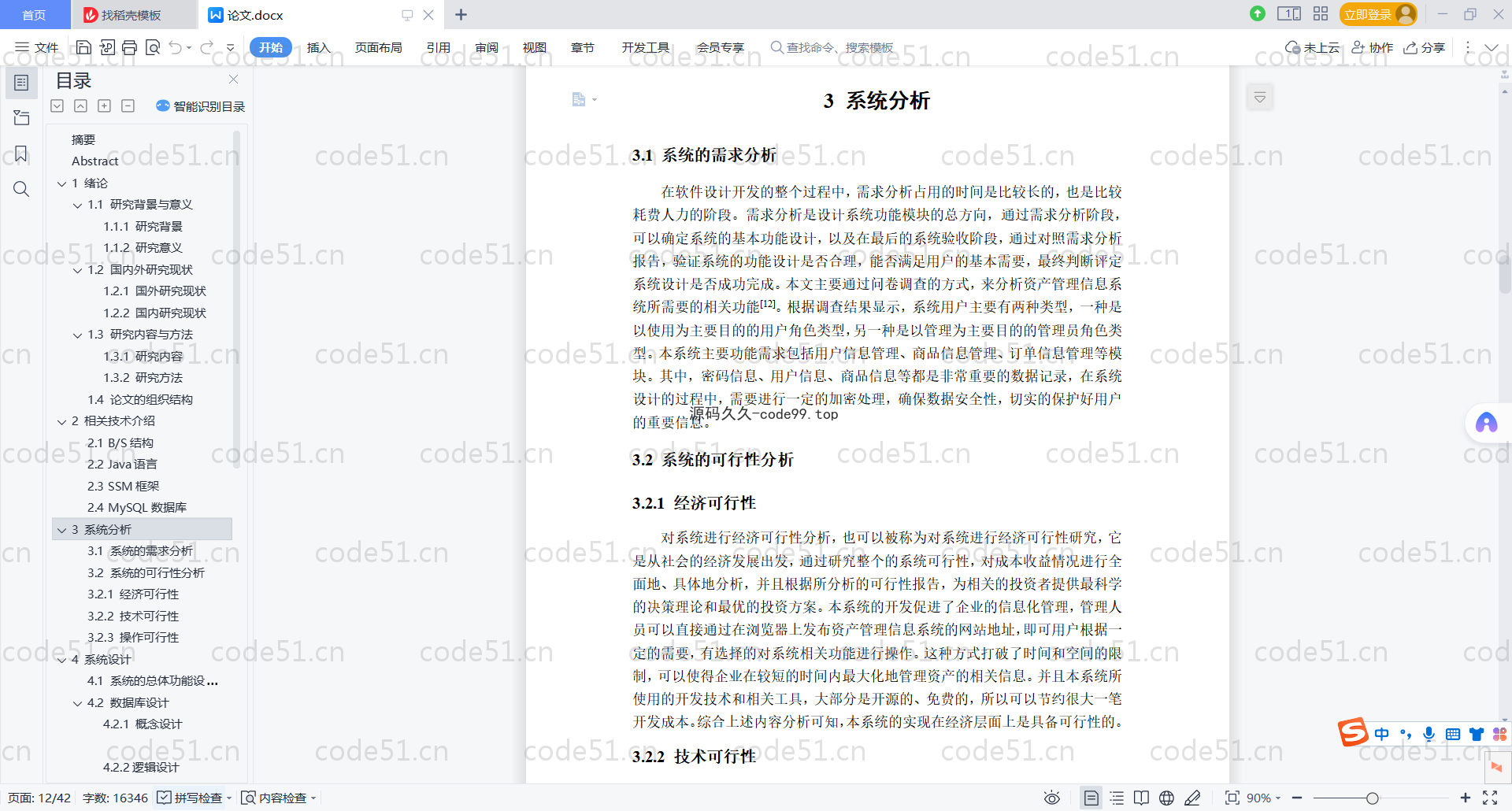Click the document page icon near heading

[x=579, y=99]
